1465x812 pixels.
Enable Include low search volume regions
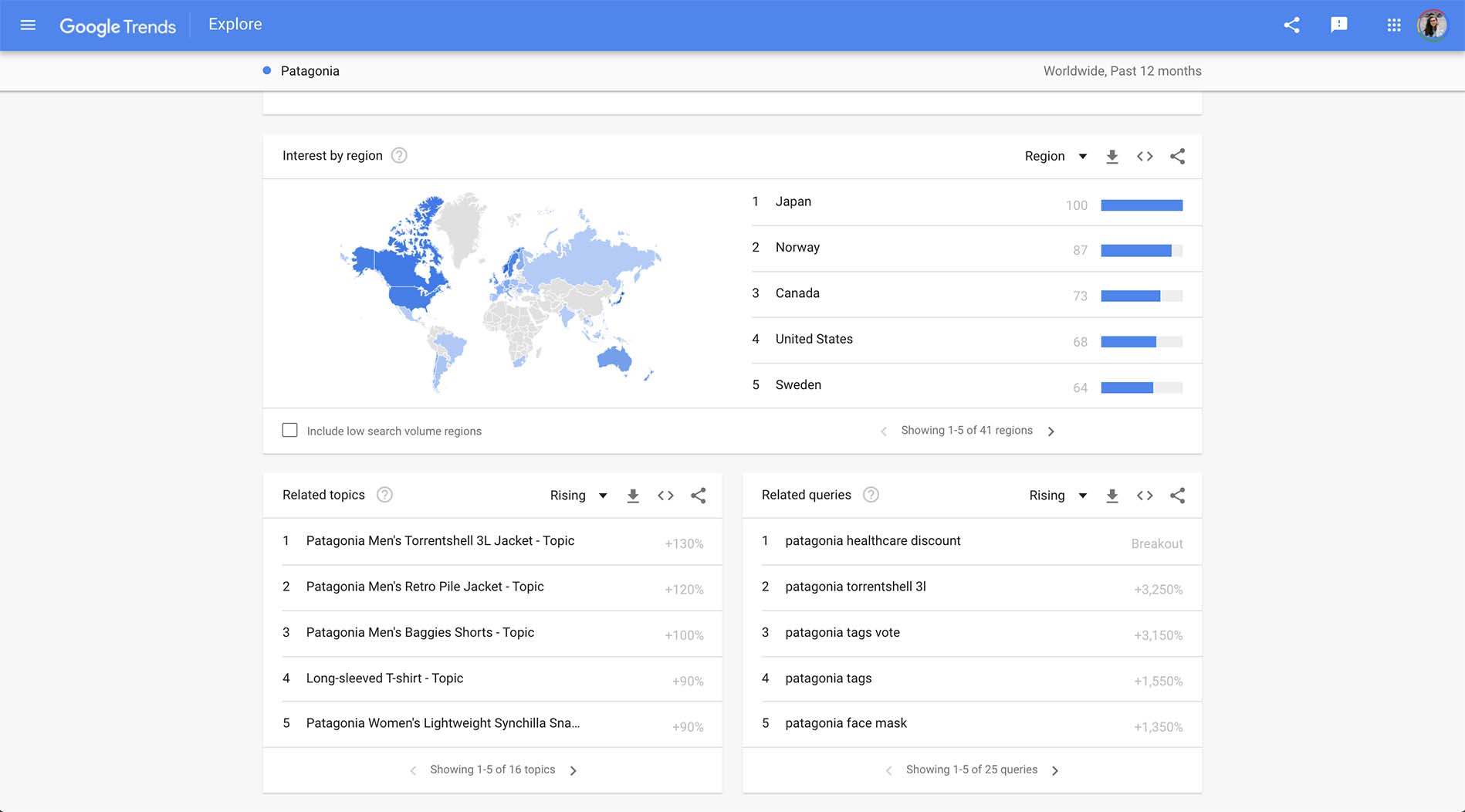pyautogui.click(x=289, y=431)
